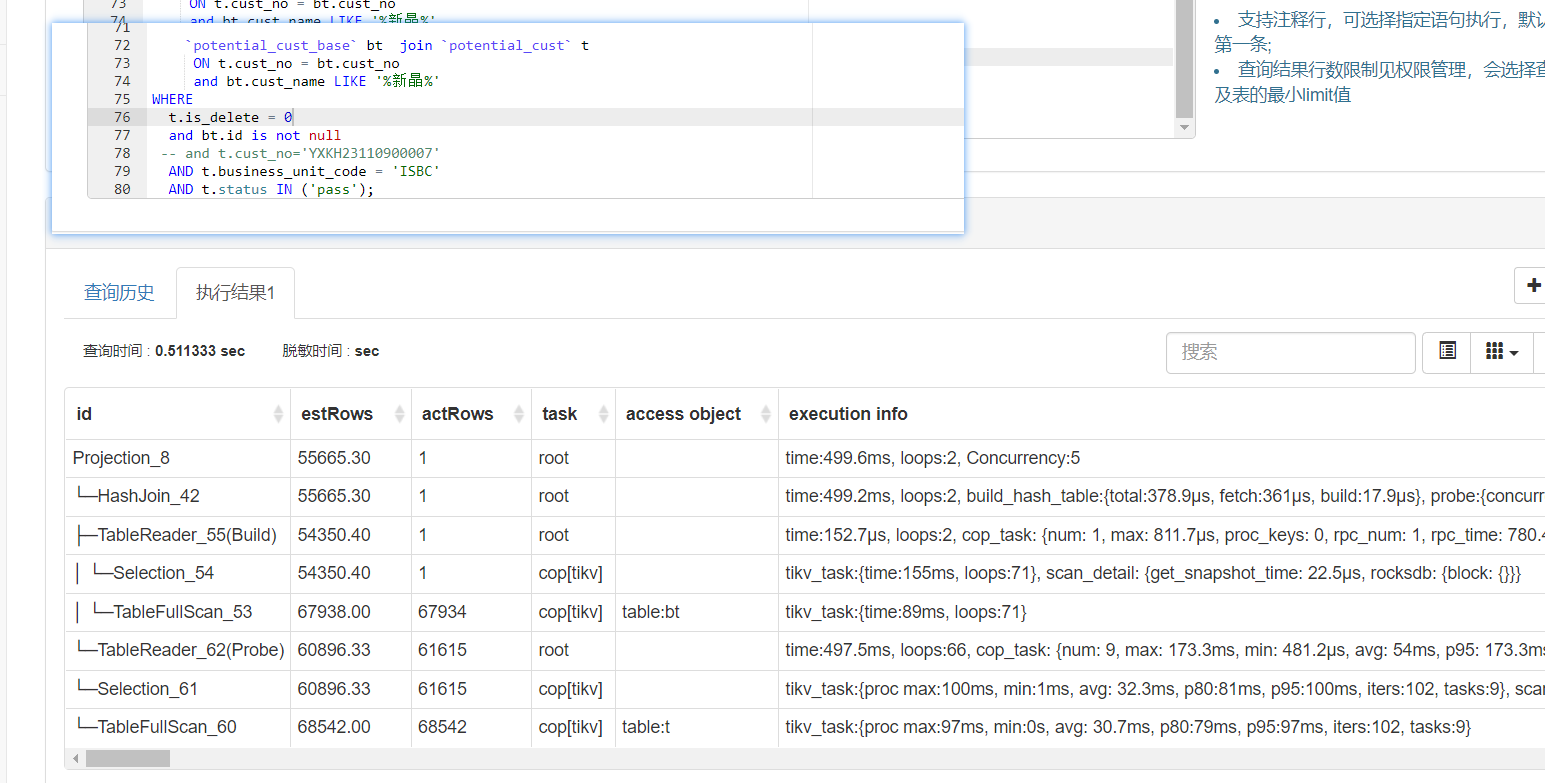Image resolution: width=1545 pixels, height=783 pixels.
Task: Sort by the estRows column arrows
Action: (x=399, y=414)
